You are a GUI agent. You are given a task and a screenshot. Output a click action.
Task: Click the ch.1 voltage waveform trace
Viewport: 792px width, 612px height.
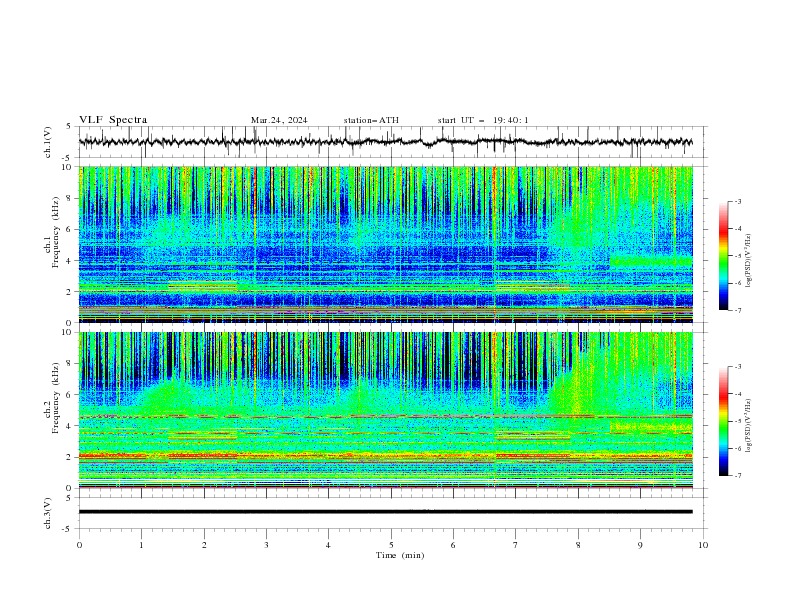coord(385,142)
